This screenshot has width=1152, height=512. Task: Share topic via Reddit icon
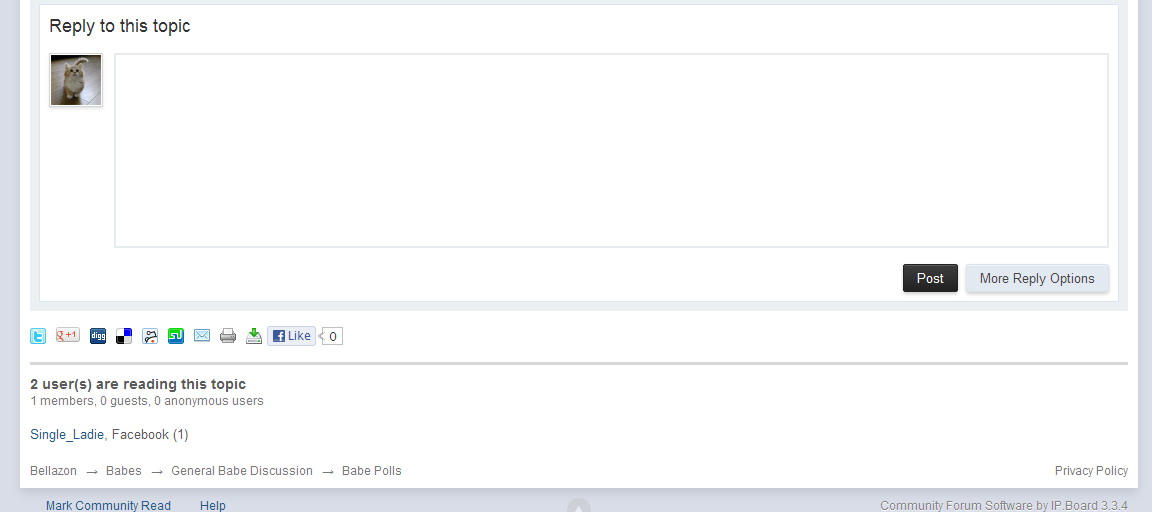pyautogui.click(x=150, y=336)
